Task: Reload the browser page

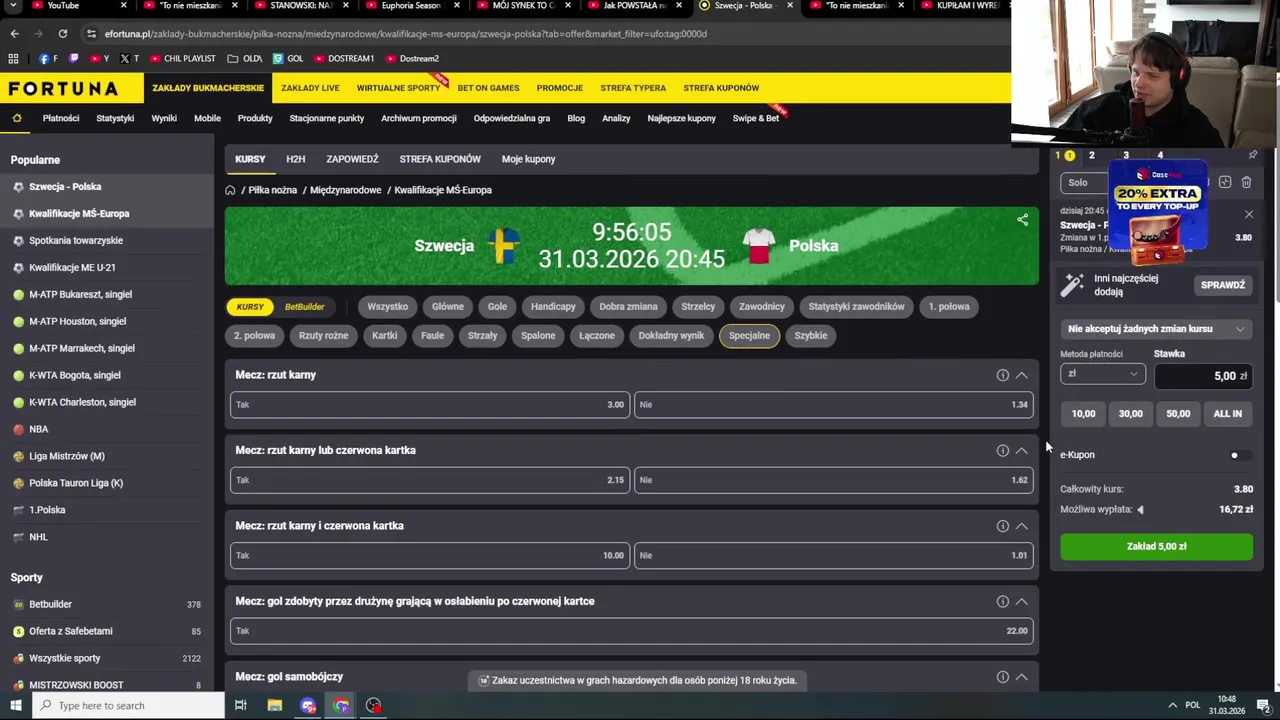Action: pos(62,33)
